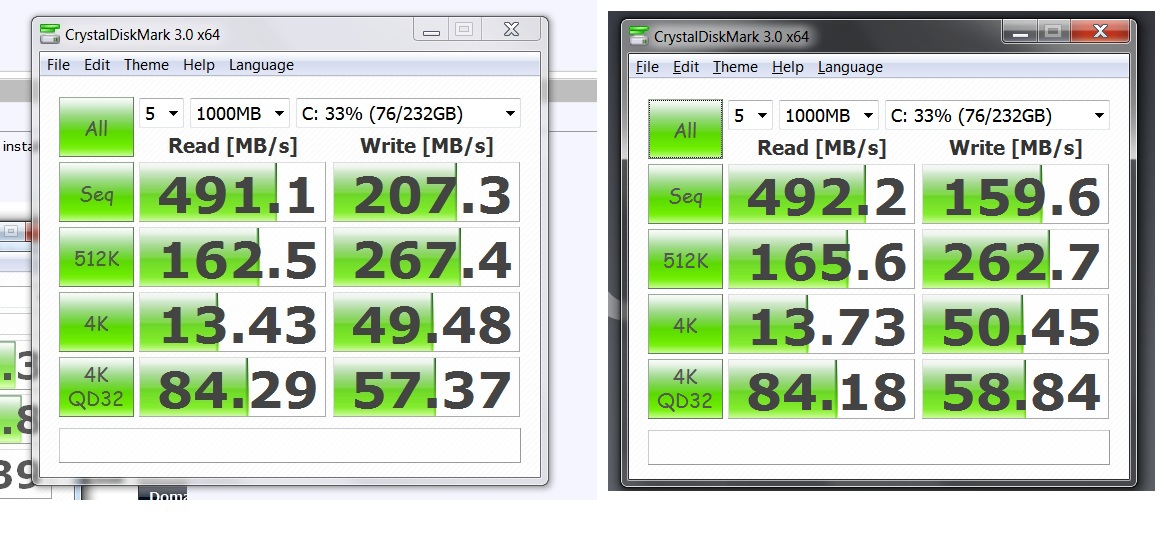Click the comment field in left window

click(290, 445)
